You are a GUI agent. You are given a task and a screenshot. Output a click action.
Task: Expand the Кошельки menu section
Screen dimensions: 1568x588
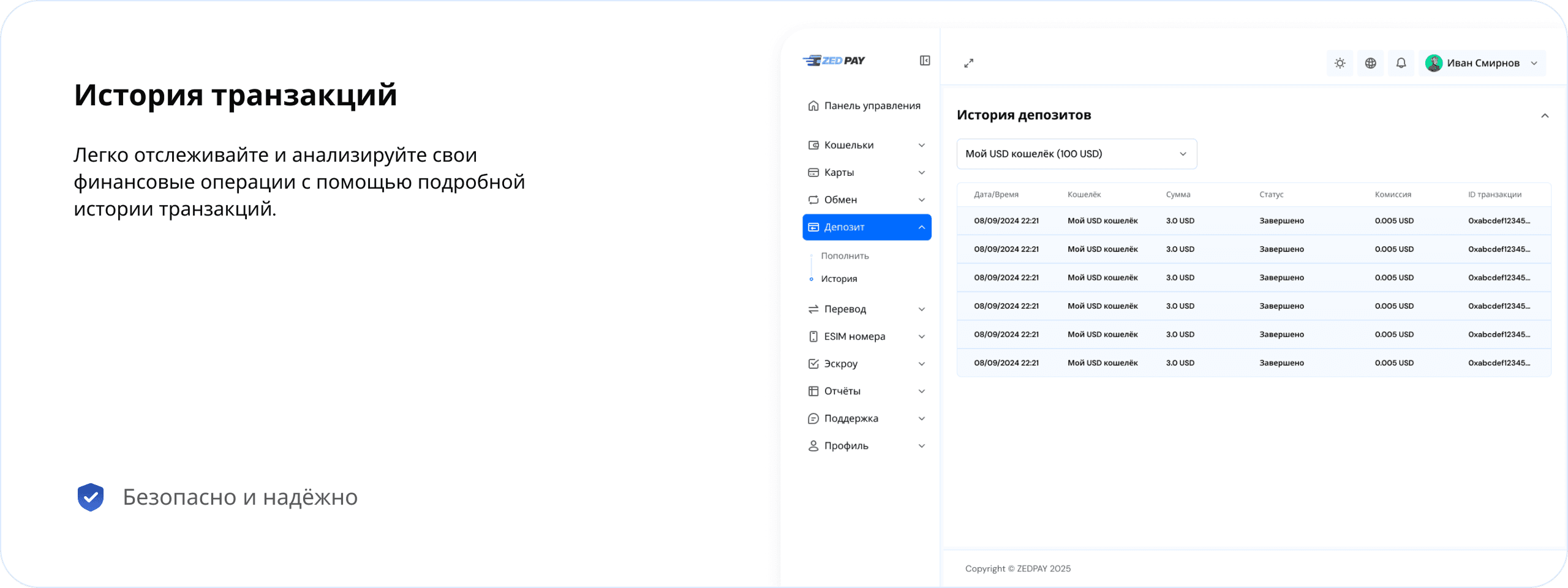point(866,145)
